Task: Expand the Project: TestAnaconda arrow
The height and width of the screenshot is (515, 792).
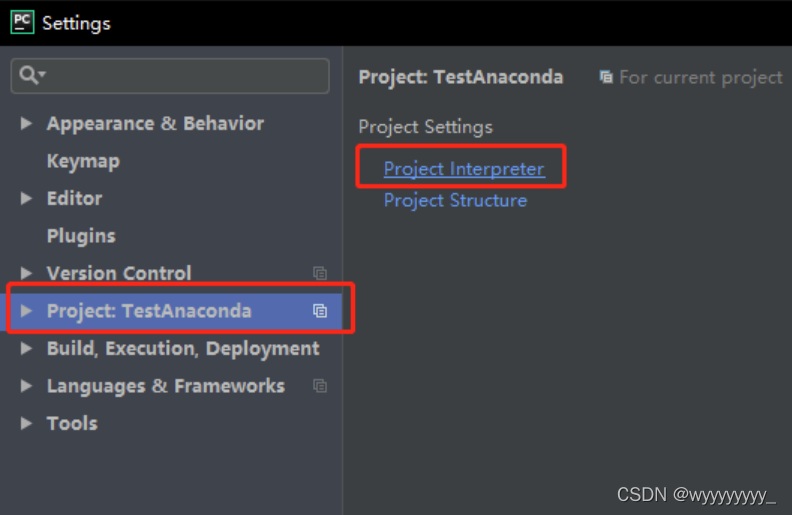Action: coord(26,311)
